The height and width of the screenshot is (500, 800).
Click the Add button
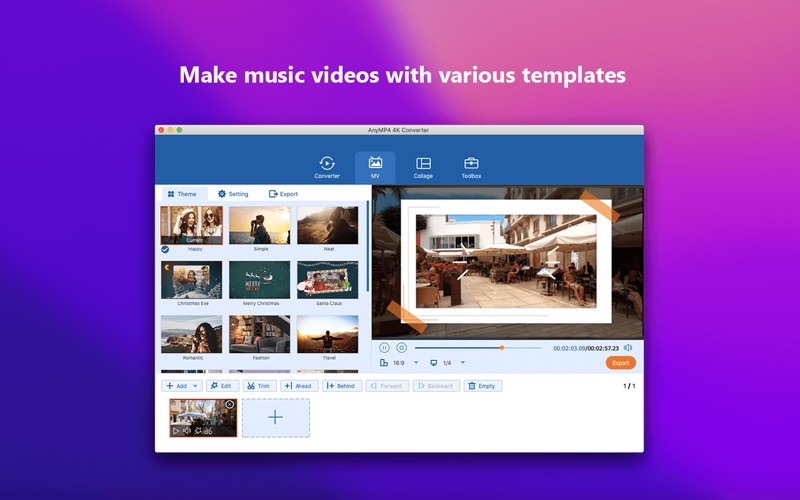point(177,386)
